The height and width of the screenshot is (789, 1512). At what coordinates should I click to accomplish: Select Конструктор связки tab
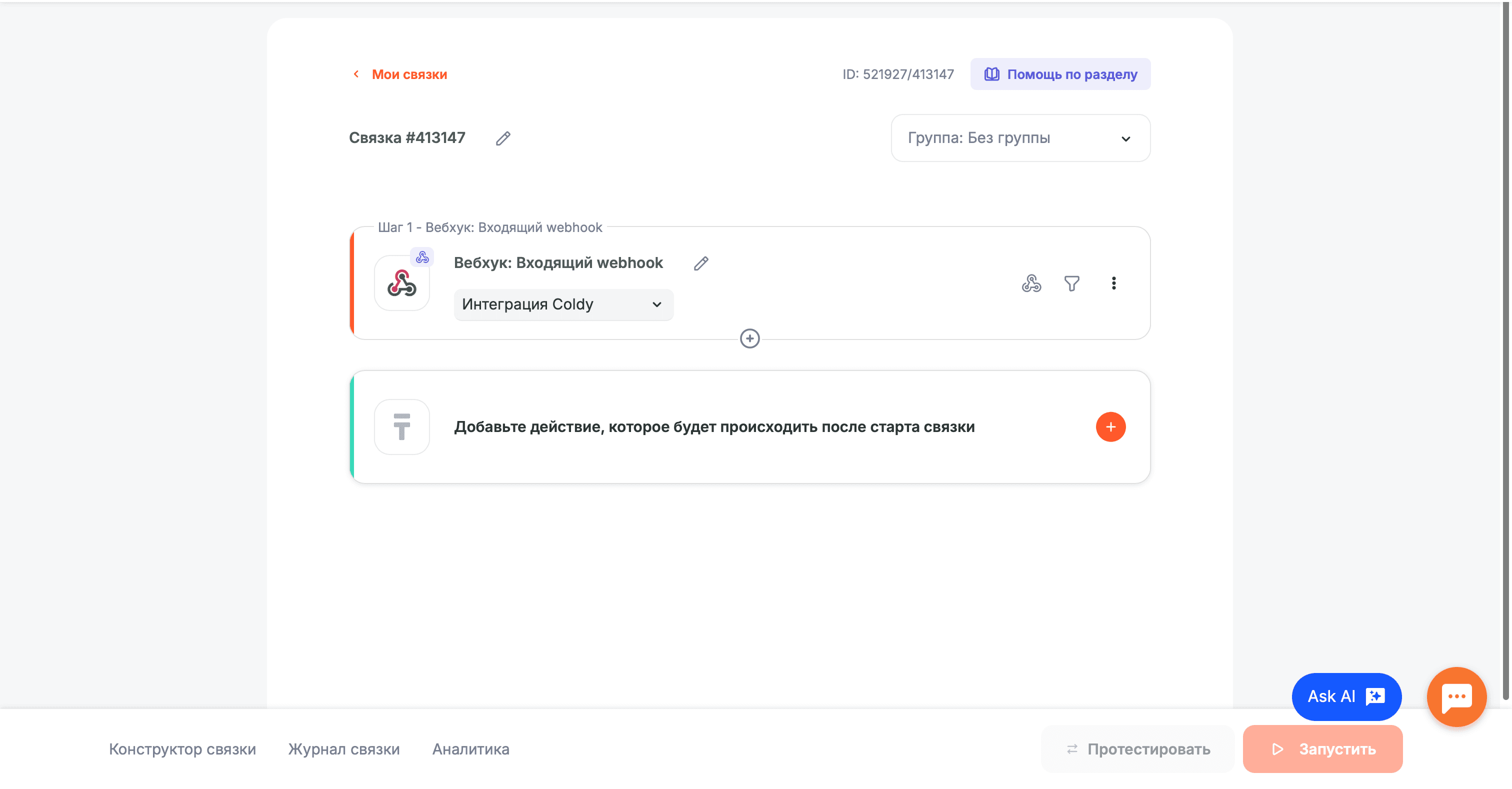coord(182,749)
